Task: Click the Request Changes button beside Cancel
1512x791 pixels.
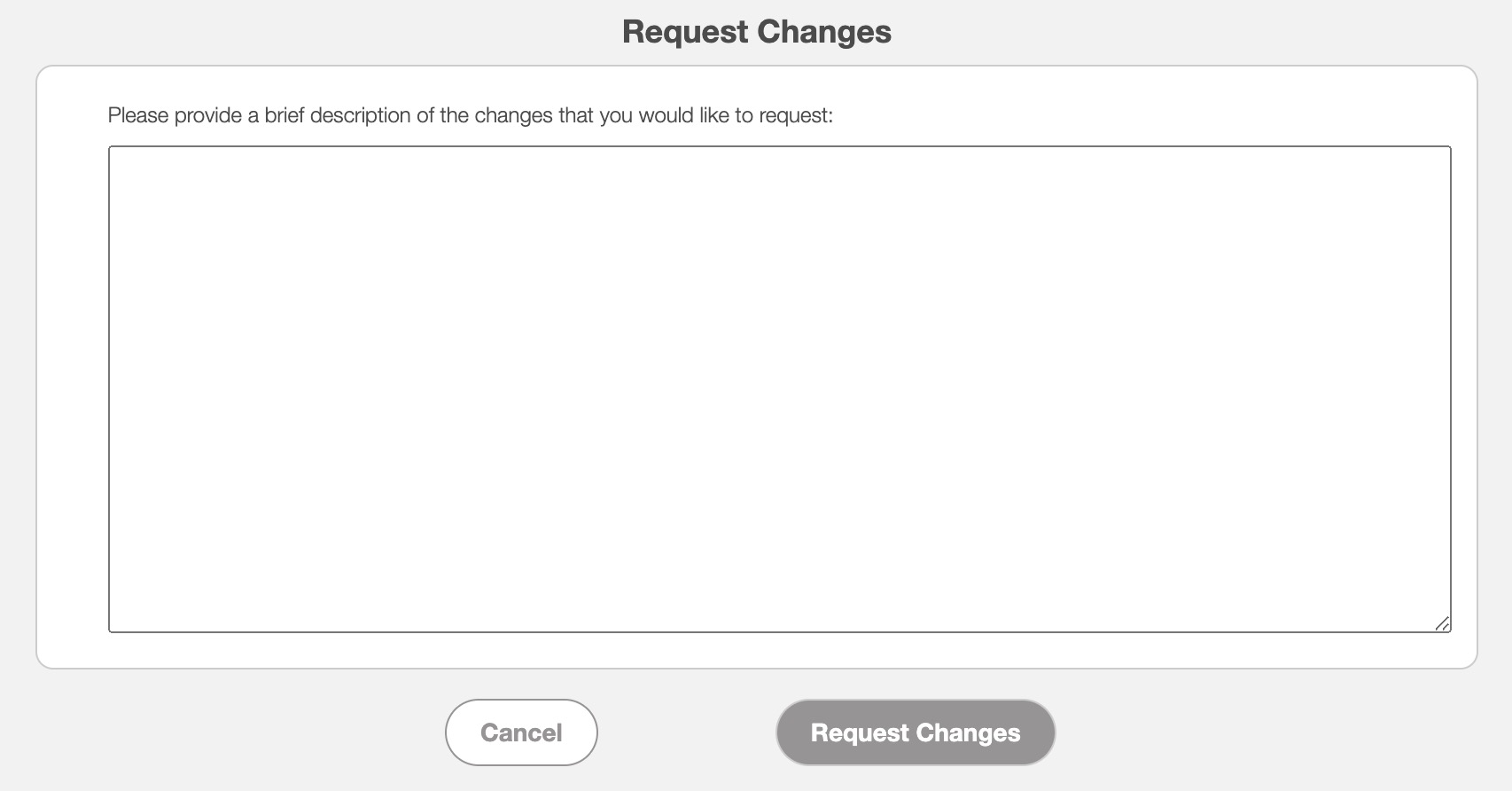Action: 915,732
